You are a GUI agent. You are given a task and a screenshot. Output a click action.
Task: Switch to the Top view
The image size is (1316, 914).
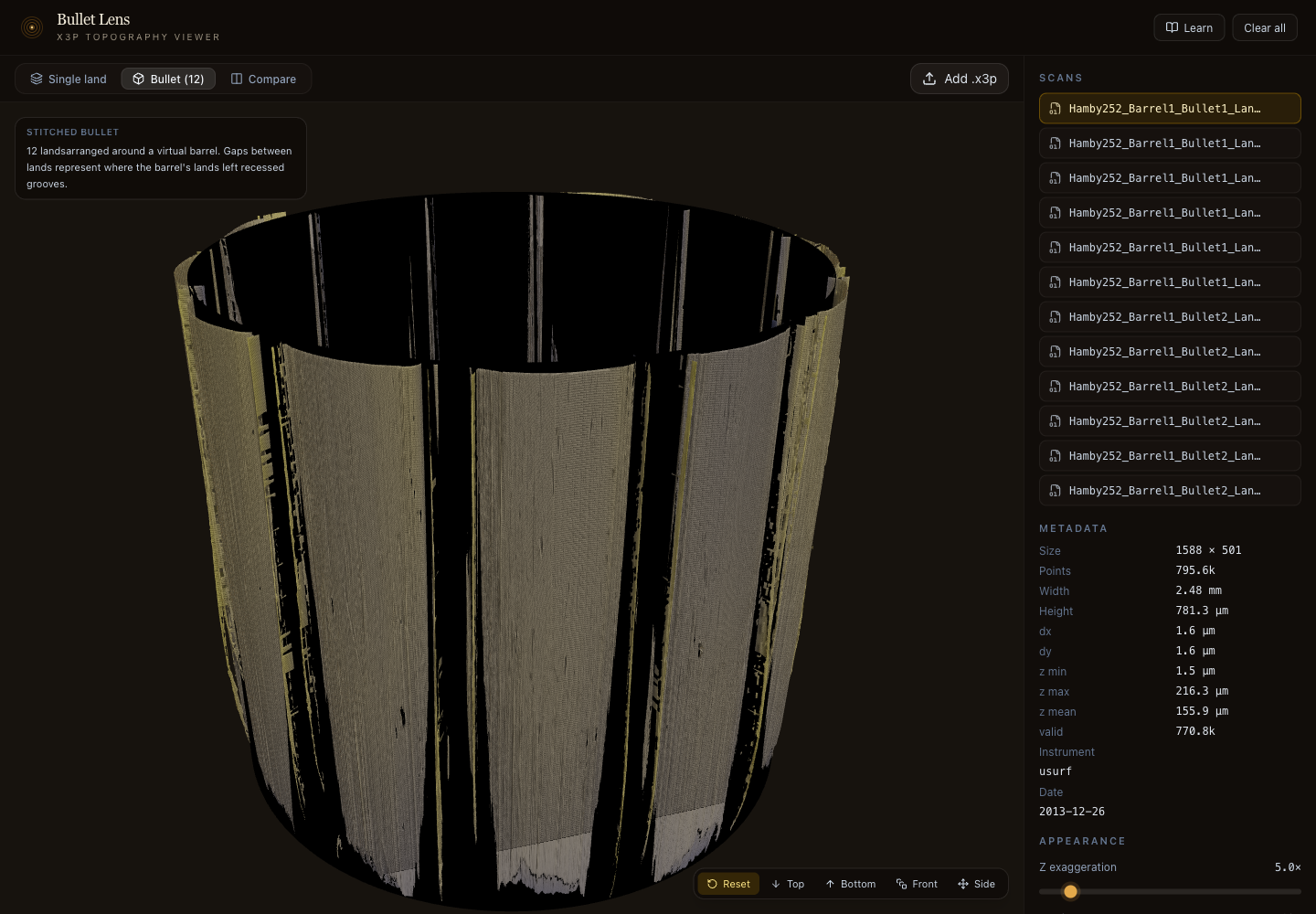[x=788, y=884]
